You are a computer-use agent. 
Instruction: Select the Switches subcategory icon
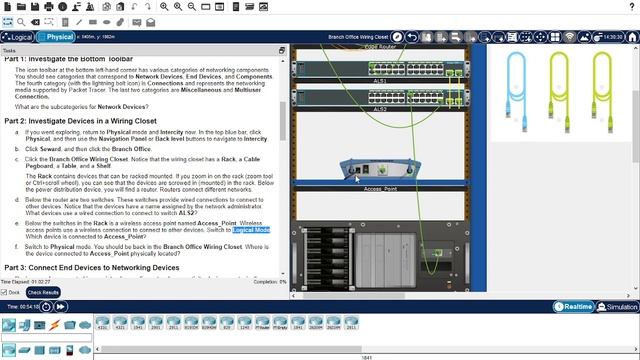pos(24,350)
